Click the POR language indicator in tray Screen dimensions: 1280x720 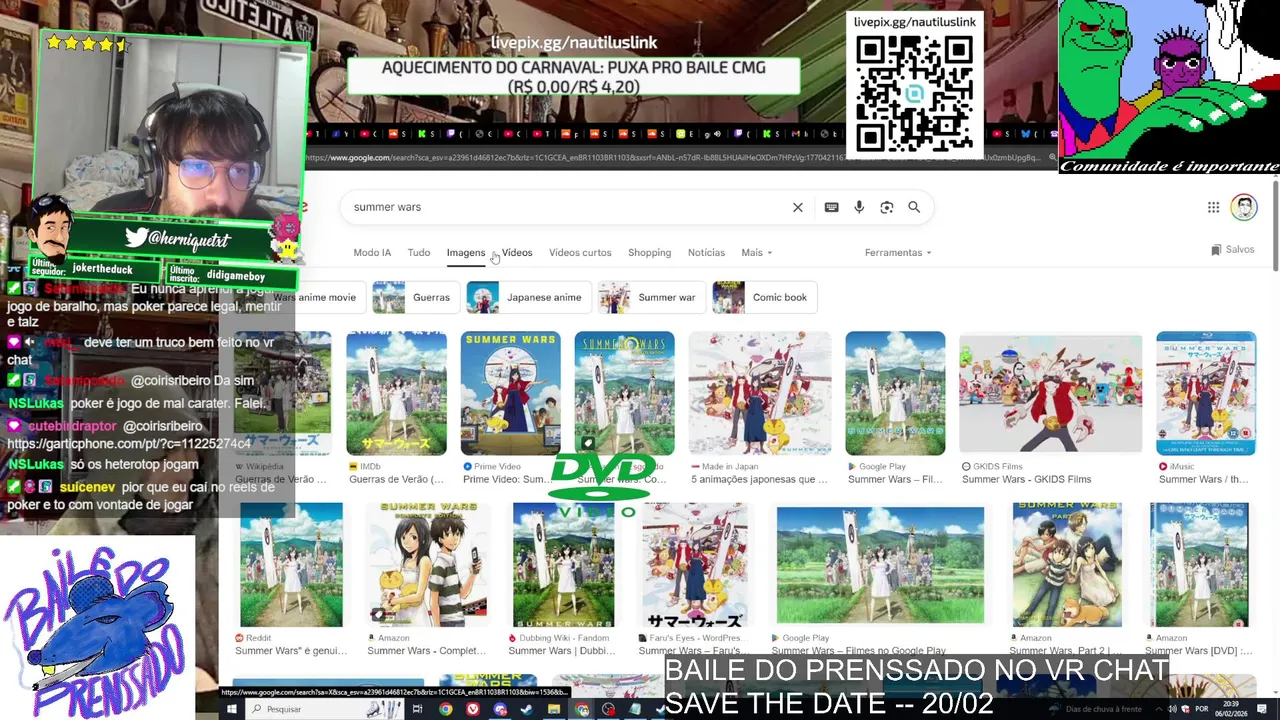pyautogui.click(x=1202, y=709)
